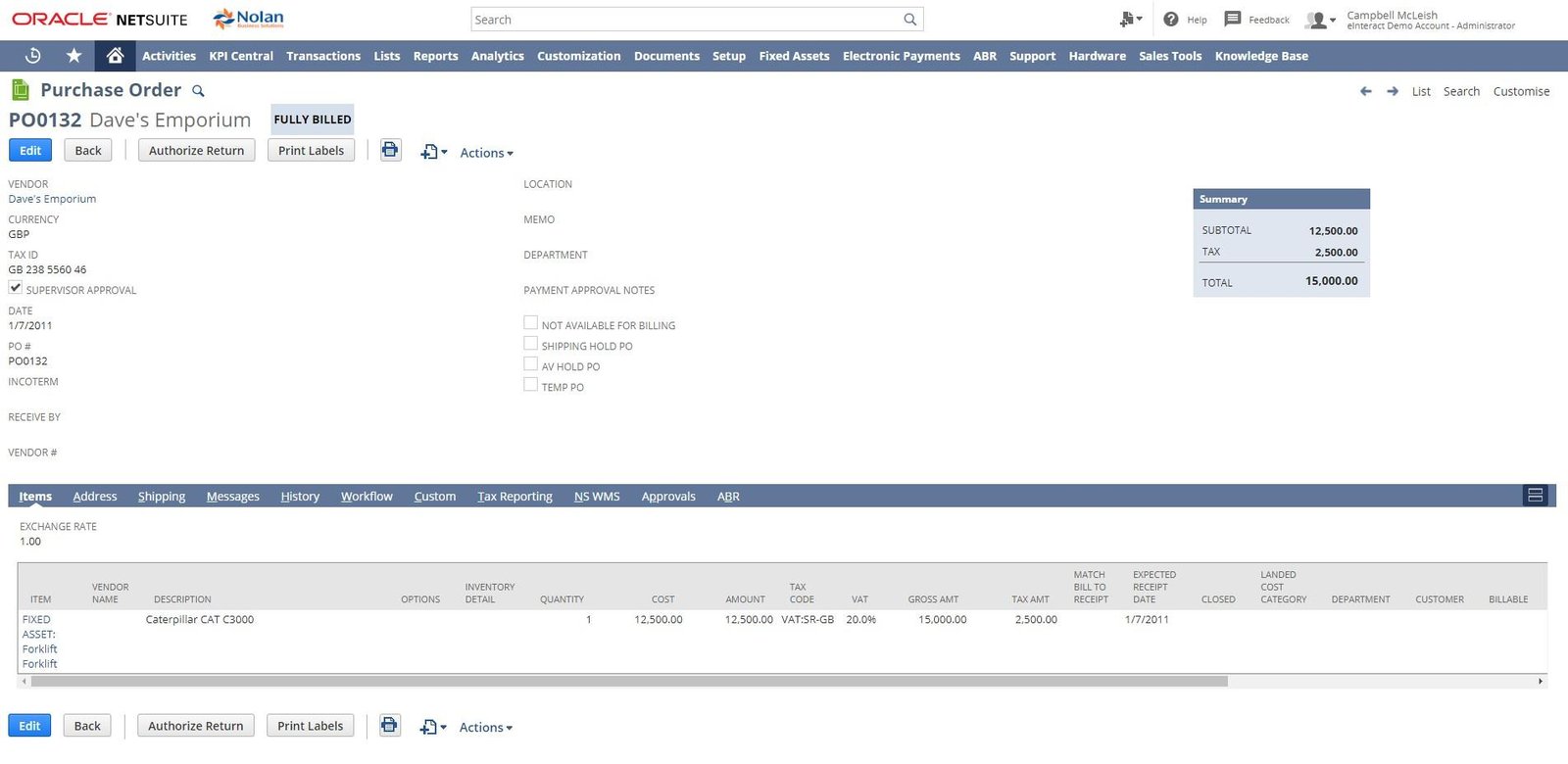Viewport: 1568px width, 764px height.
Task: Toggle the subtab layout icon
Action: 1536,496
